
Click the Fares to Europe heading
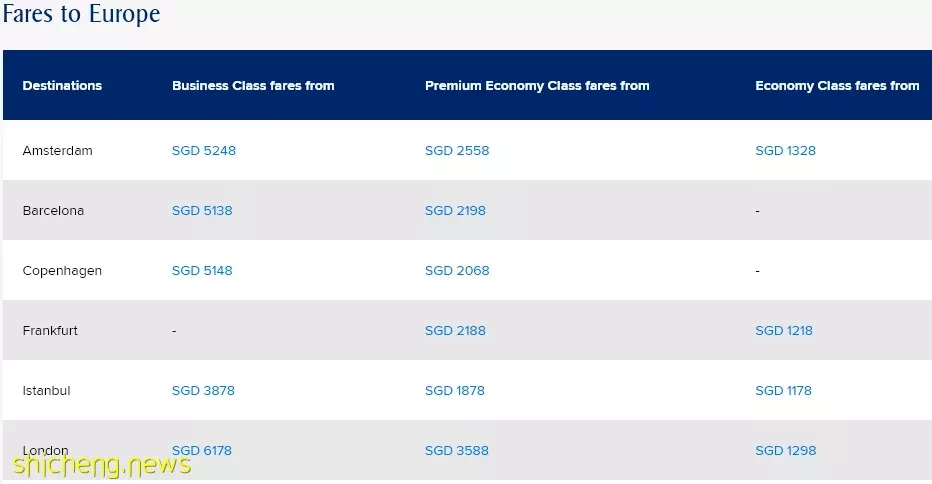pos(81,14)
